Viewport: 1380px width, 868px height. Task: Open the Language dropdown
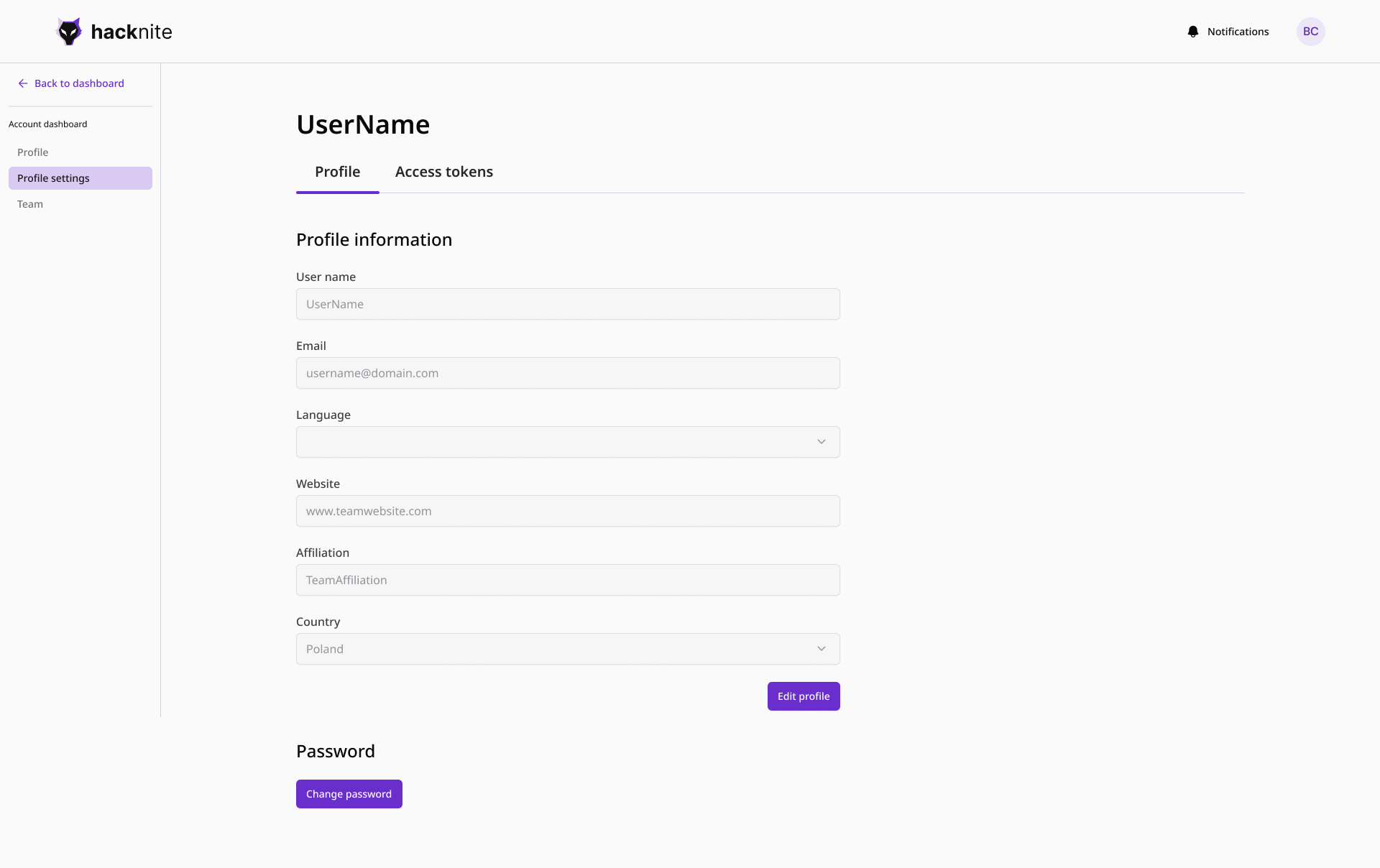click(x=568, y=442)
